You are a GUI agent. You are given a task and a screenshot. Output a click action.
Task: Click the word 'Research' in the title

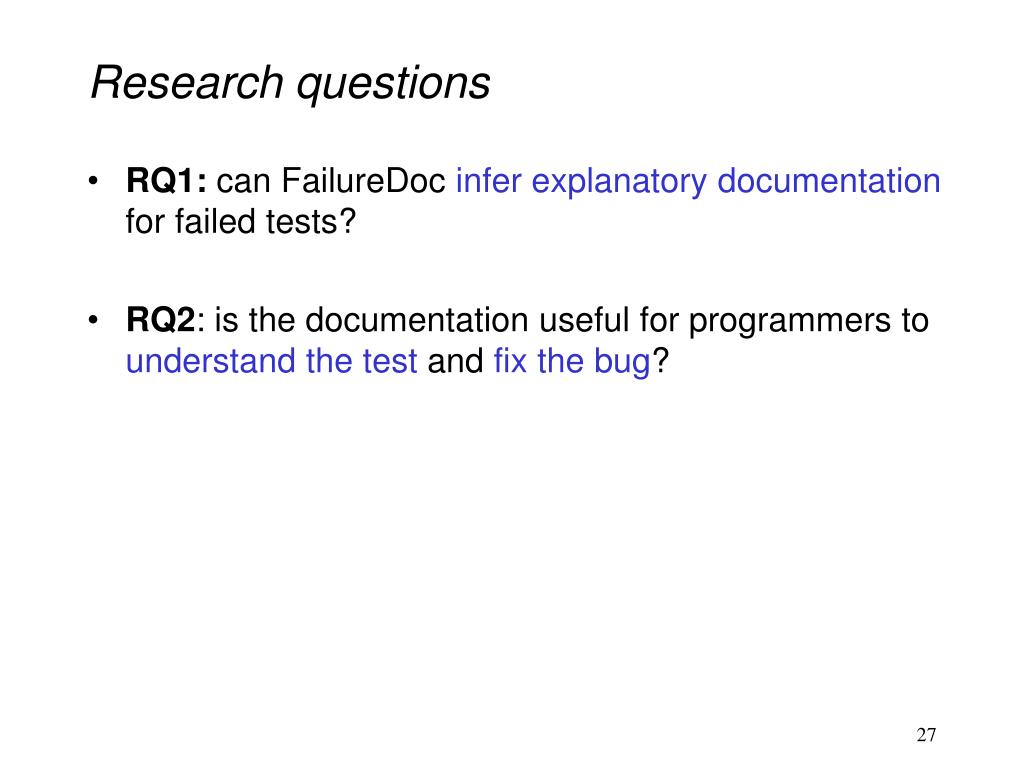tap(187, 83)
